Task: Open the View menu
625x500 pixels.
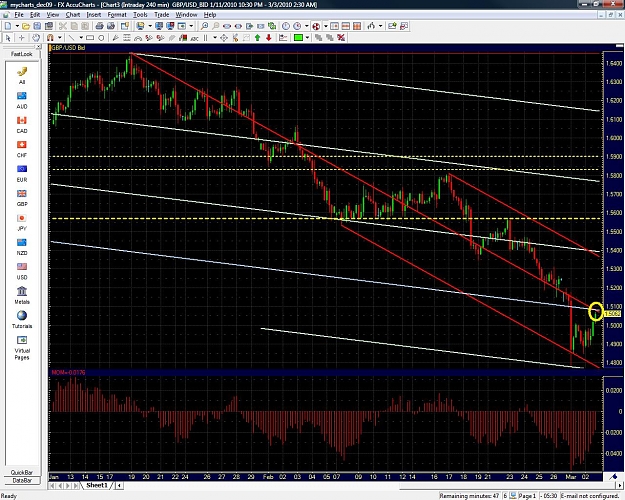Action: coord(53,15)
